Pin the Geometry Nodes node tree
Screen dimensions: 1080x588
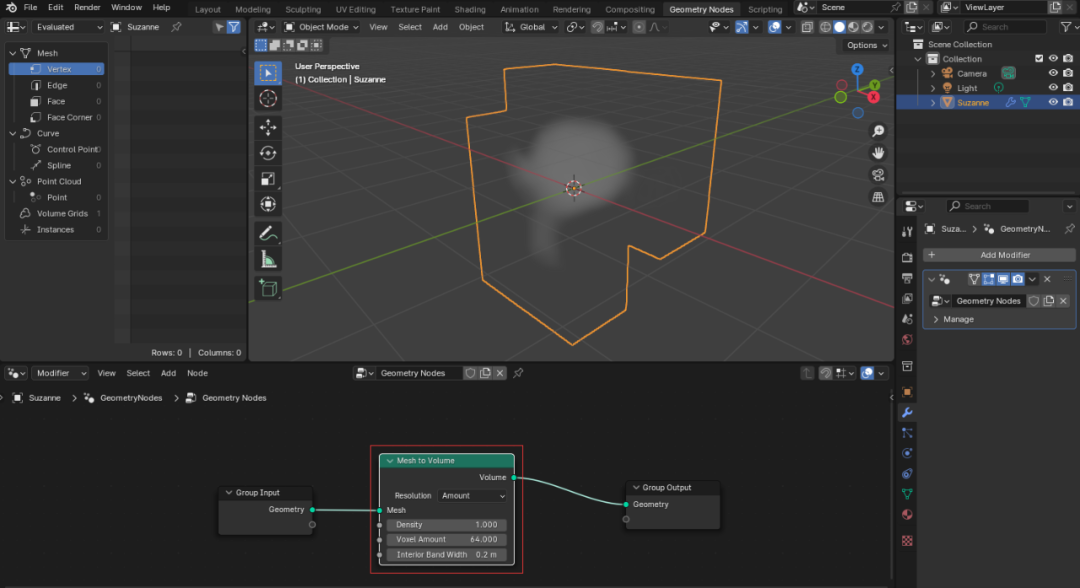518,373
